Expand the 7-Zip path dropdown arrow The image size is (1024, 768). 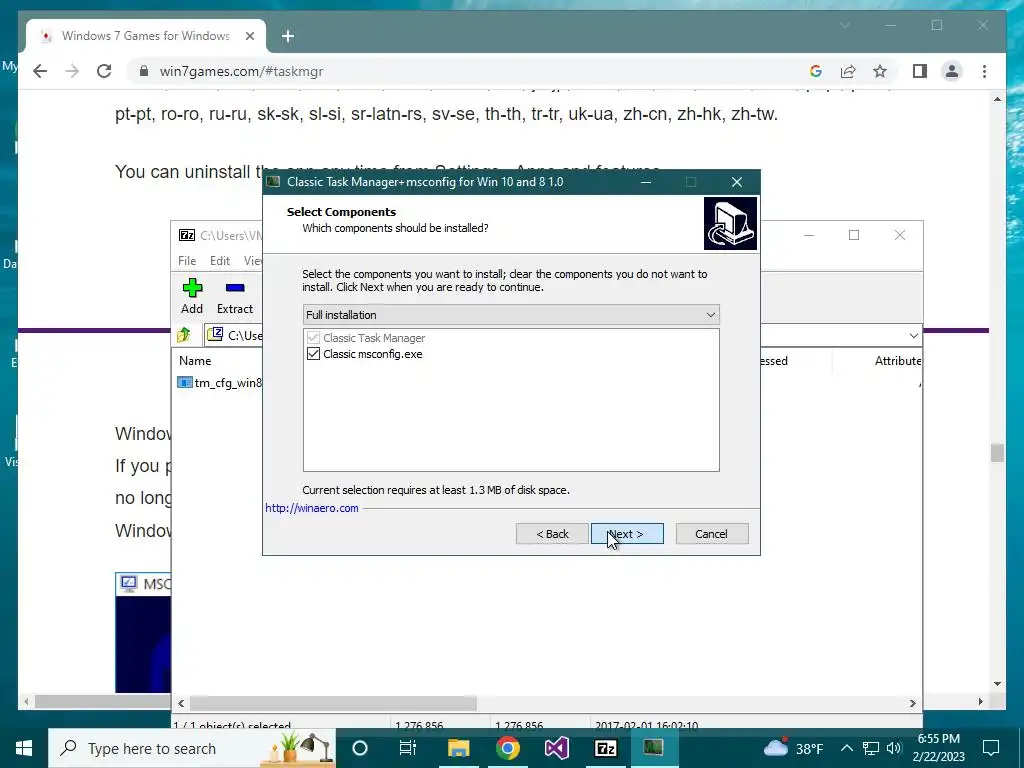point(913,335)
